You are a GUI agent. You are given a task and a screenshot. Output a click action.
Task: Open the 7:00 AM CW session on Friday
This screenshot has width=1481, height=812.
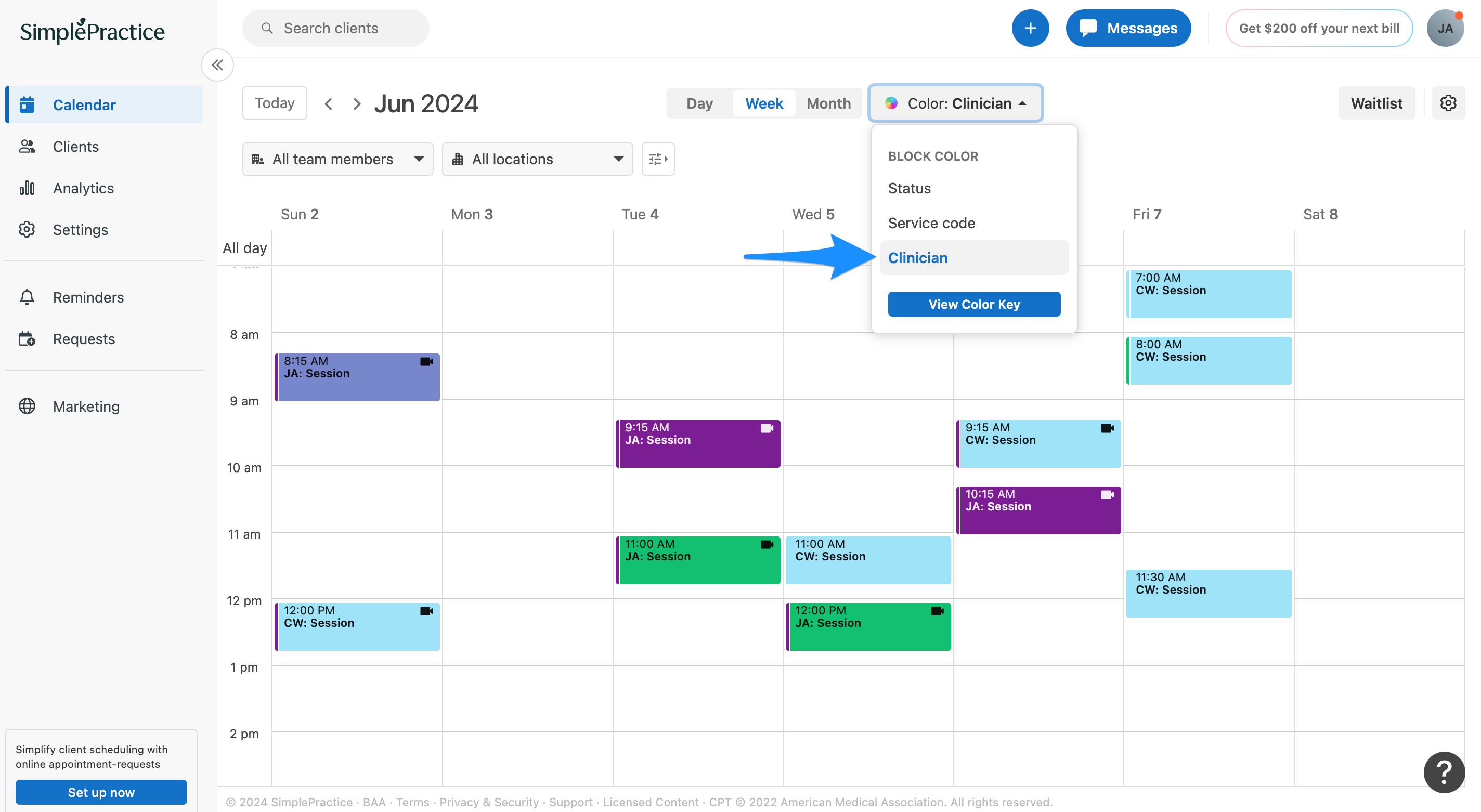click(1209, 294)
